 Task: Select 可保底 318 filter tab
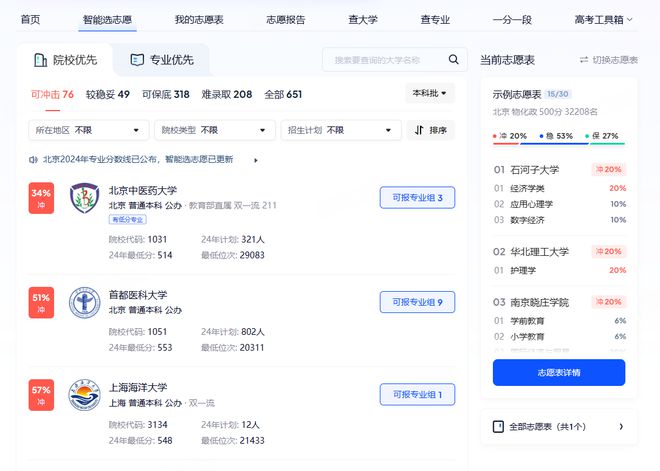point(166,94)
